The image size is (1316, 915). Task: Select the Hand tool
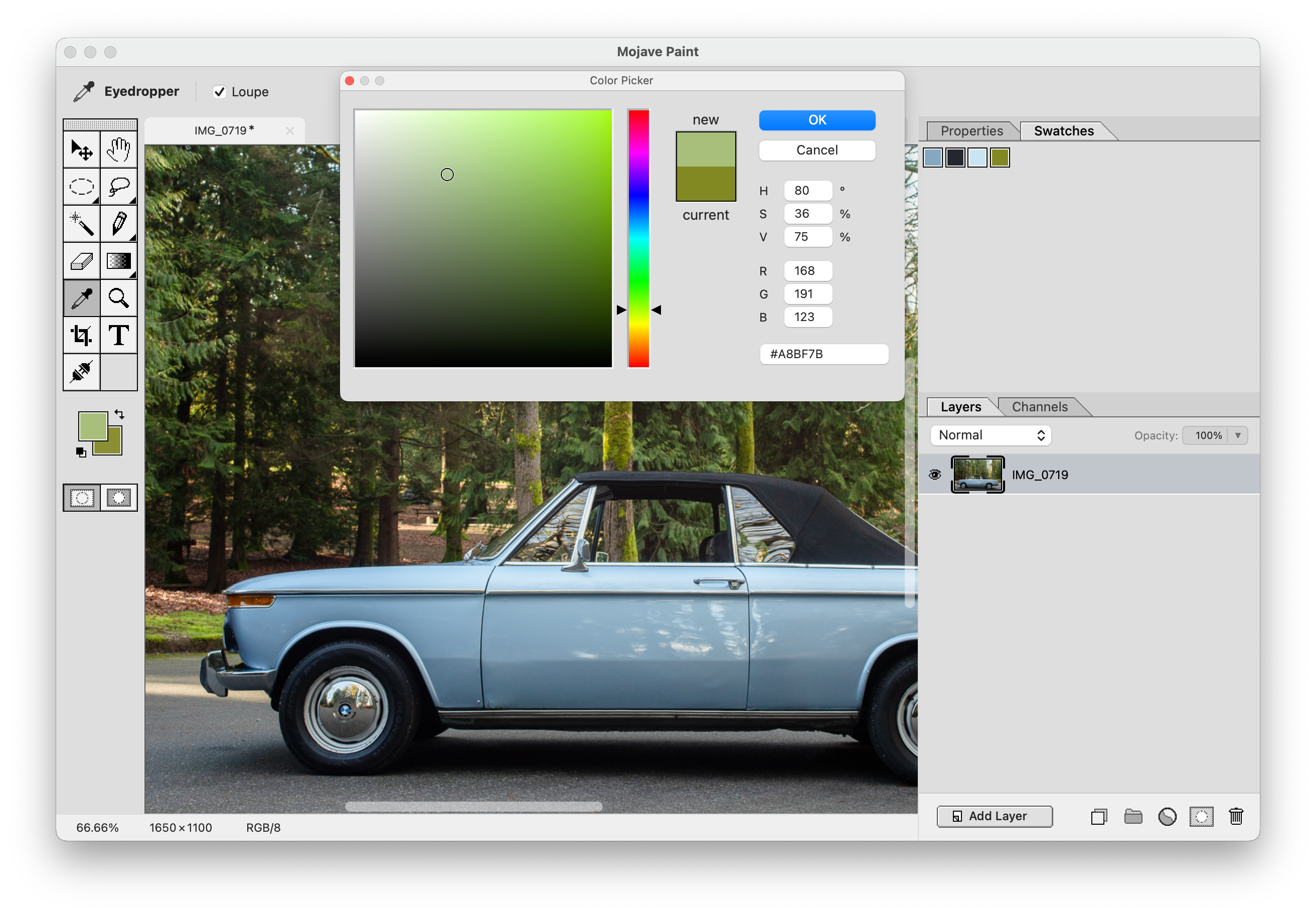coord(119,149)
